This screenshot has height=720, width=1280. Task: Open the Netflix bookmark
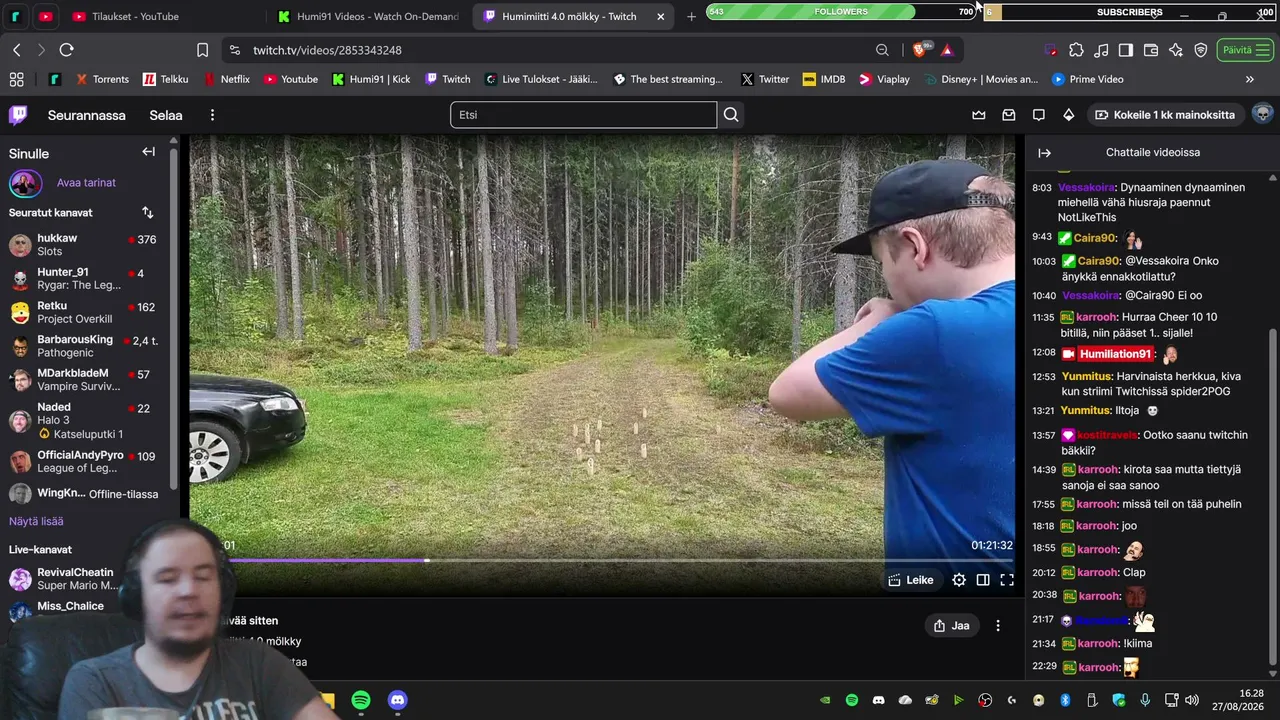pos(227,79)
